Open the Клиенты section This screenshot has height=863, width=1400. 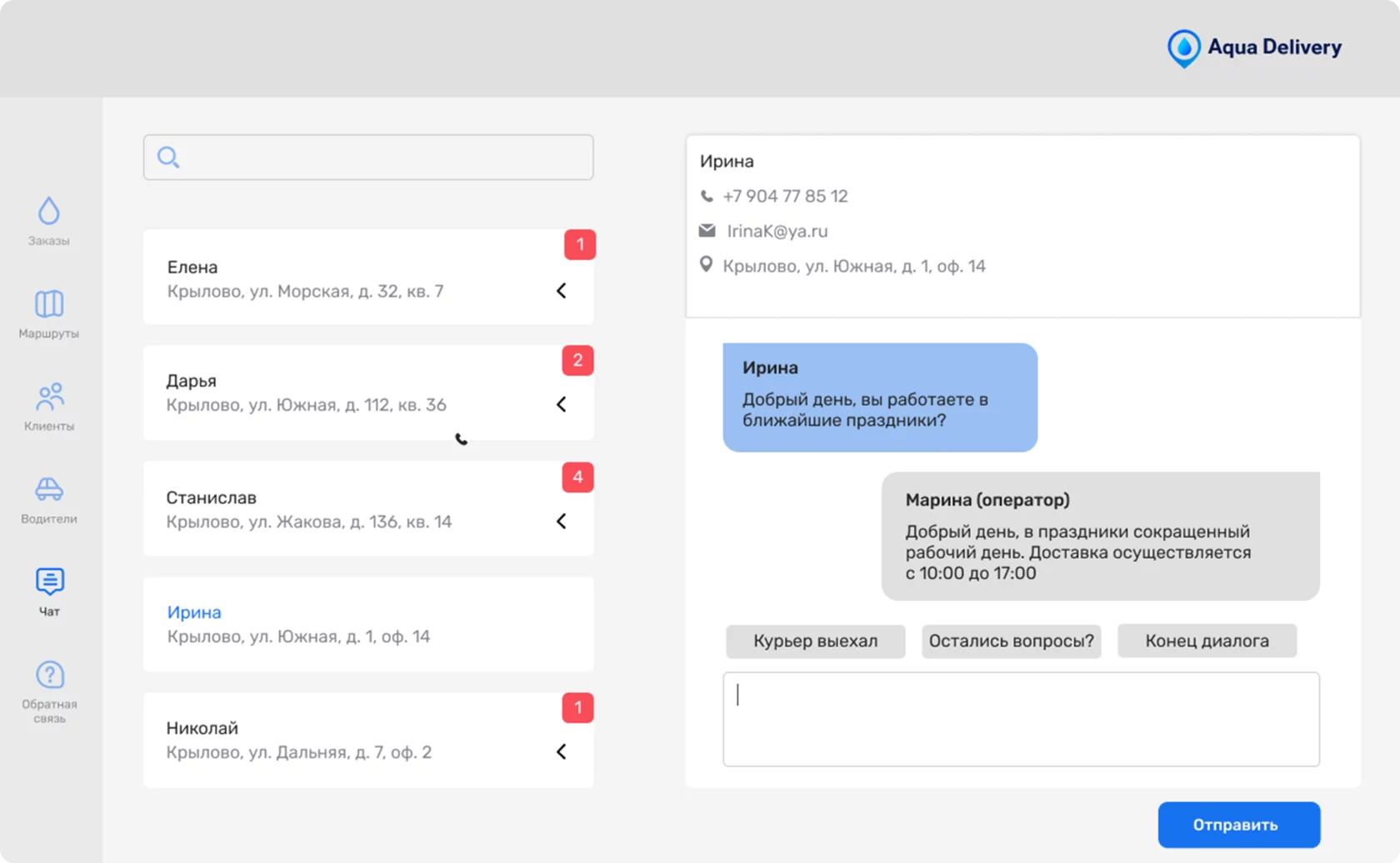coord(48,406)
